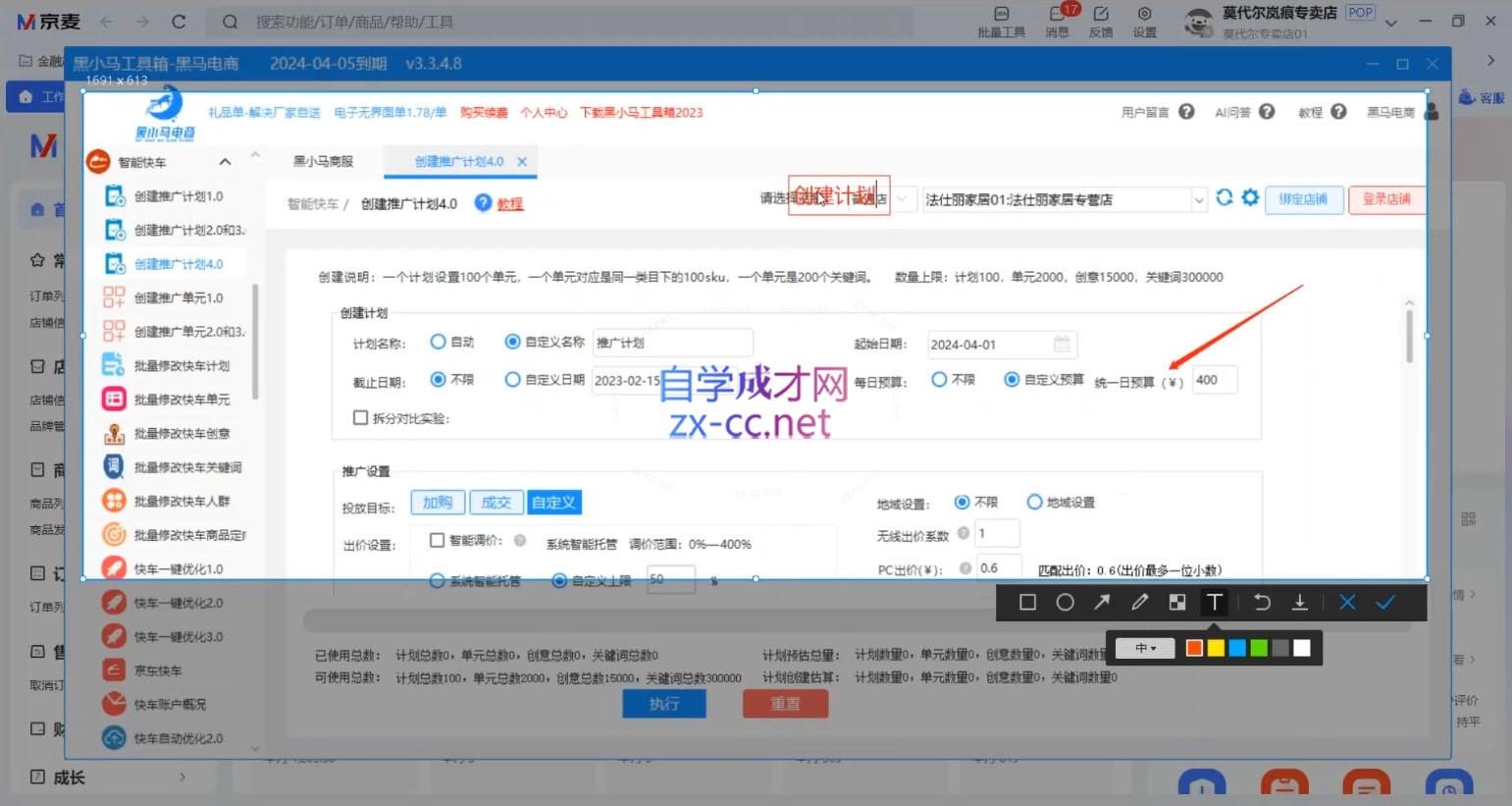
Task: Open the 礼品单-解决厂家自送 link
Action: (x=264, y=113)
